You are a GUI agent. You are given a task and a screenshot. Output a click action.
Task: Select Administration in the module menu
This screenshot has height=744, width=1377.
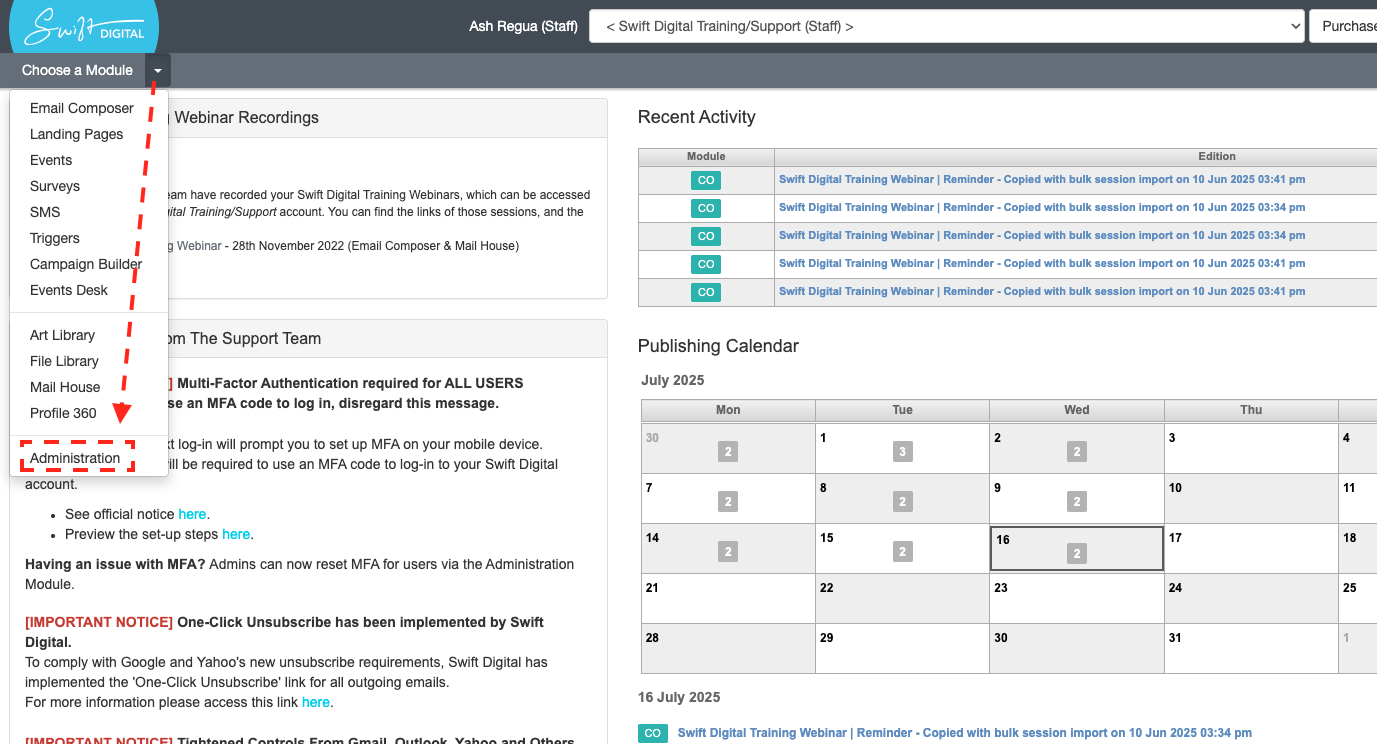tap(75, 458)
